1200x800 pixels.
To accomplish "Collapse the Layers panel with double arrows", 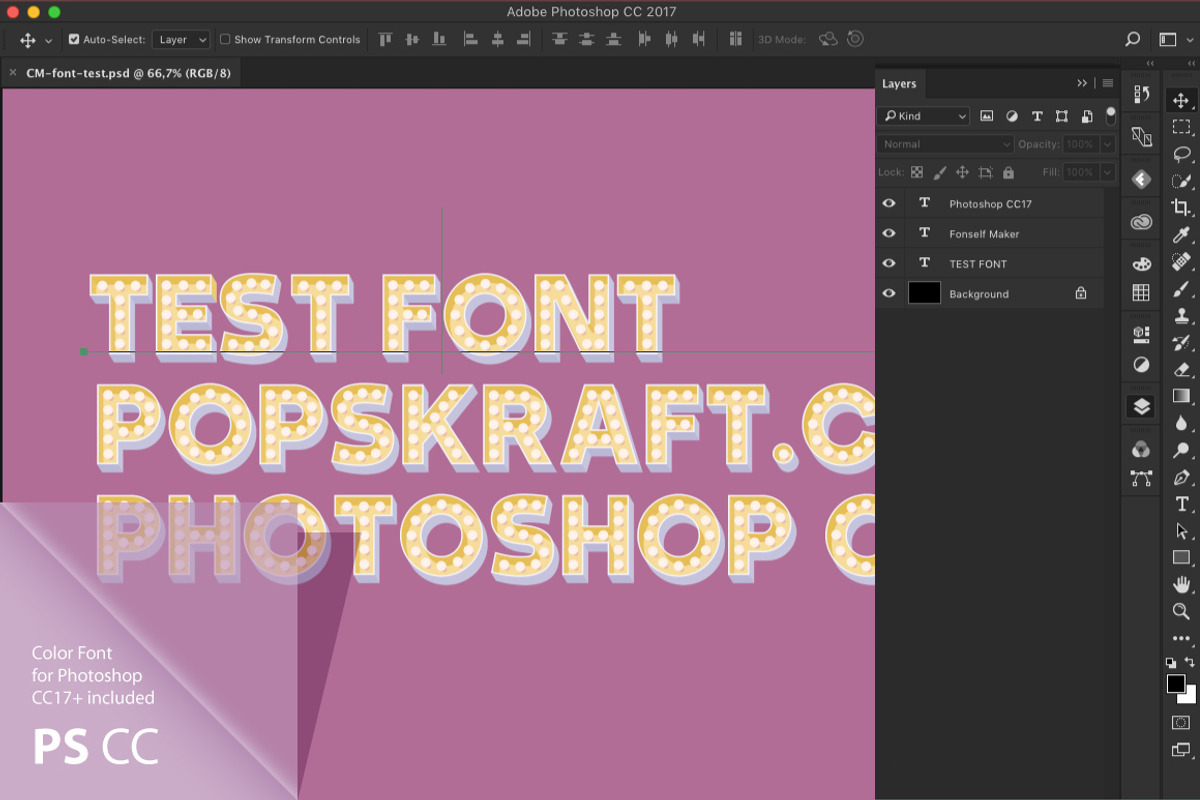I will [1082, 83].
